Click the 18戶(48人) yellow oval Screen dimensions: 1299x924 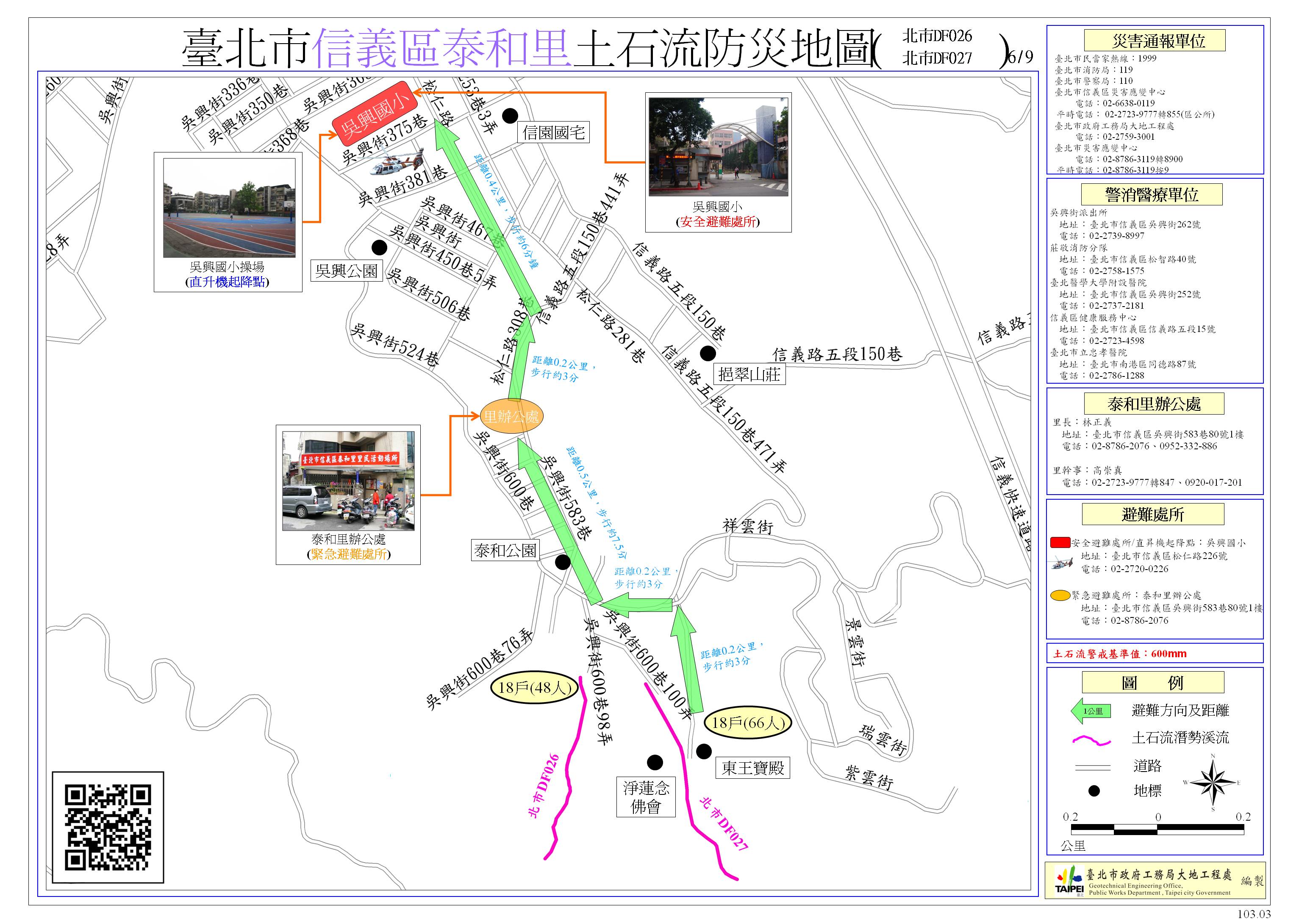(x=535, y=688)
